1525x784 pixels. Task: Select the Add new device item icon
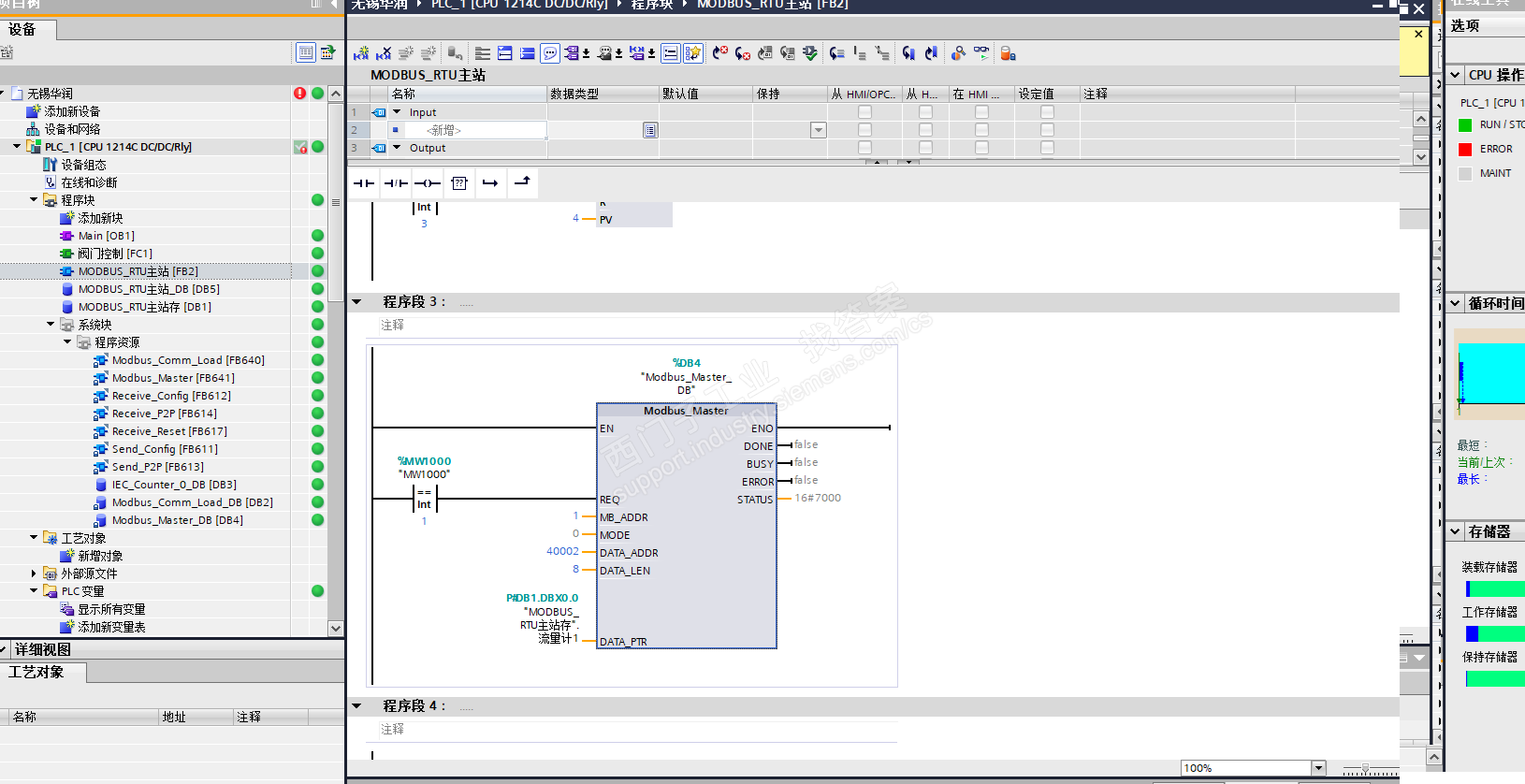34,111
